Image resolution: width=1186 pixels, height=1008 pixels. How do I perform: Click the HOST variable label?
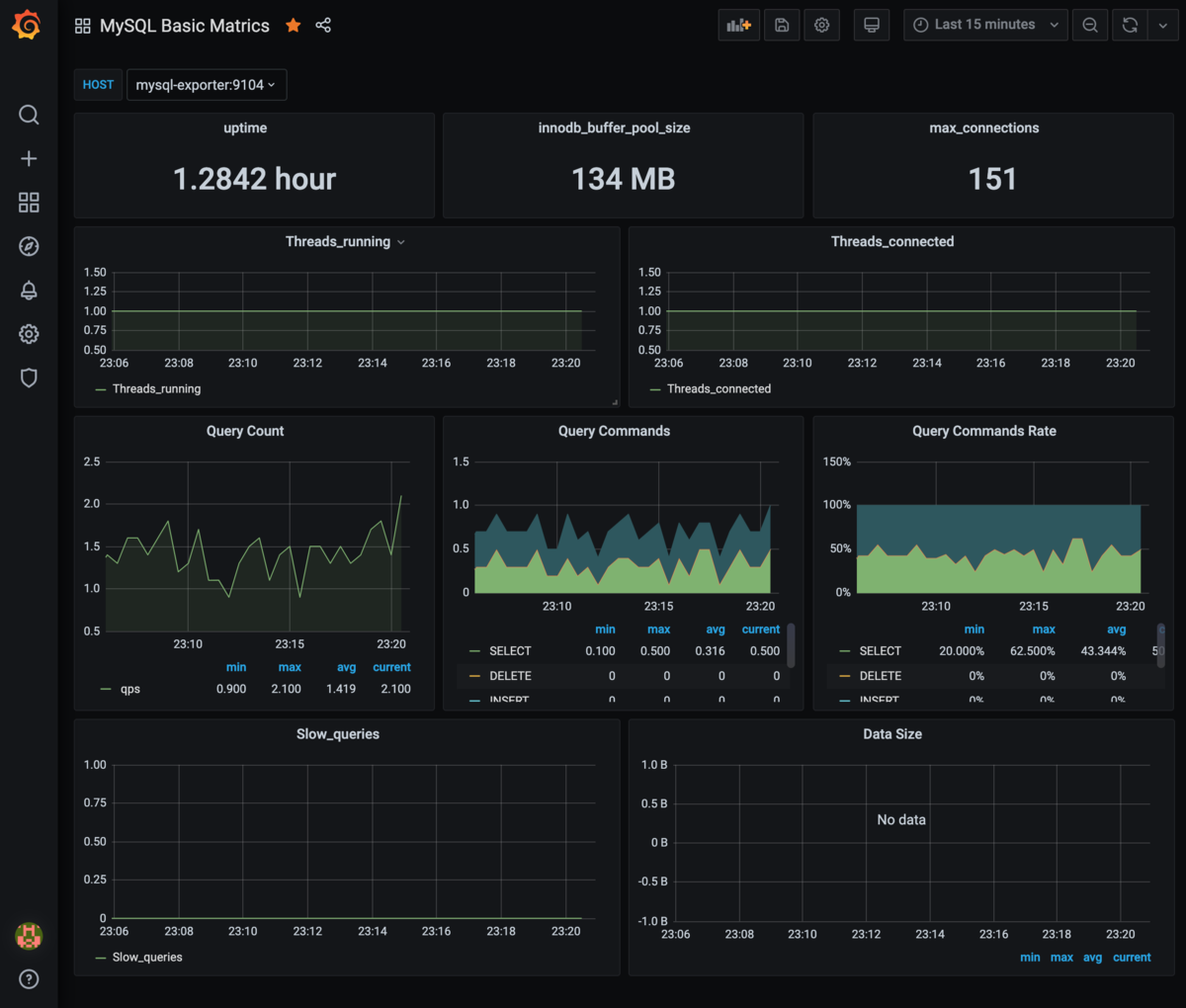point(98,85)
